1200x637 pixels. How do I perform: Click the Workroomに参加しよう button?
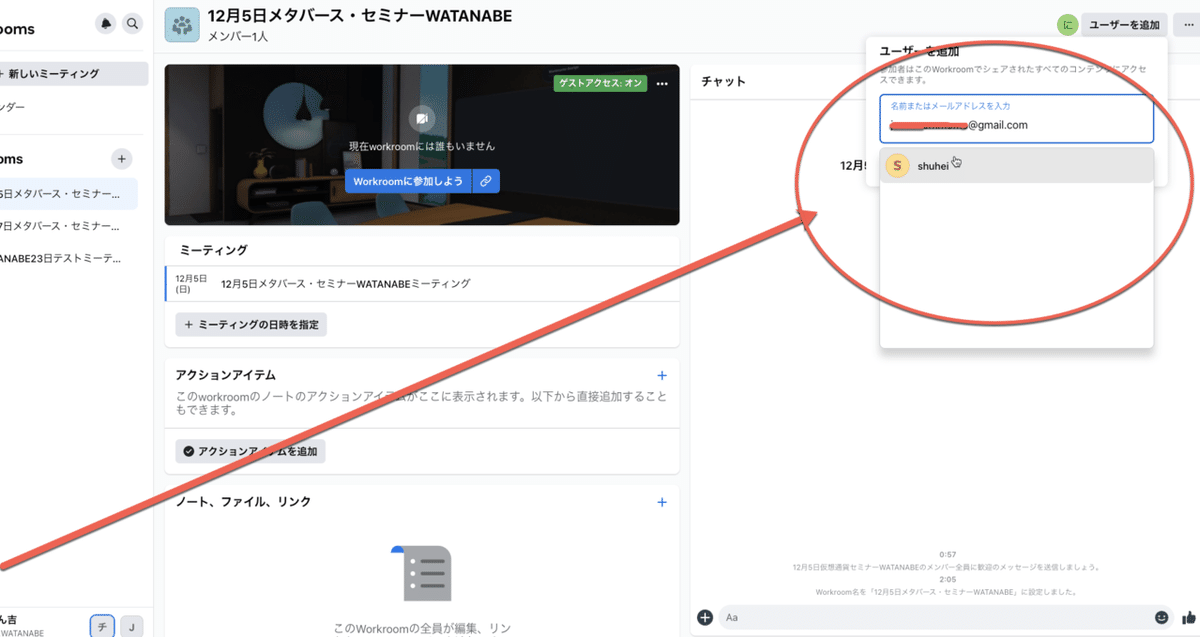coord(408,181)
